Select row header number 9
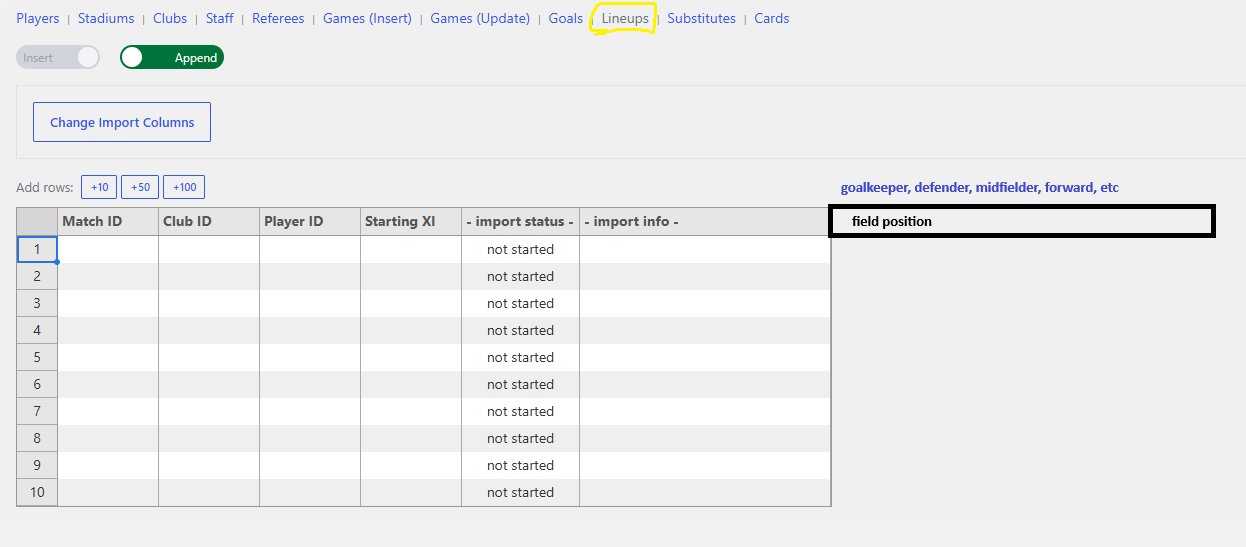 (37, 465)
